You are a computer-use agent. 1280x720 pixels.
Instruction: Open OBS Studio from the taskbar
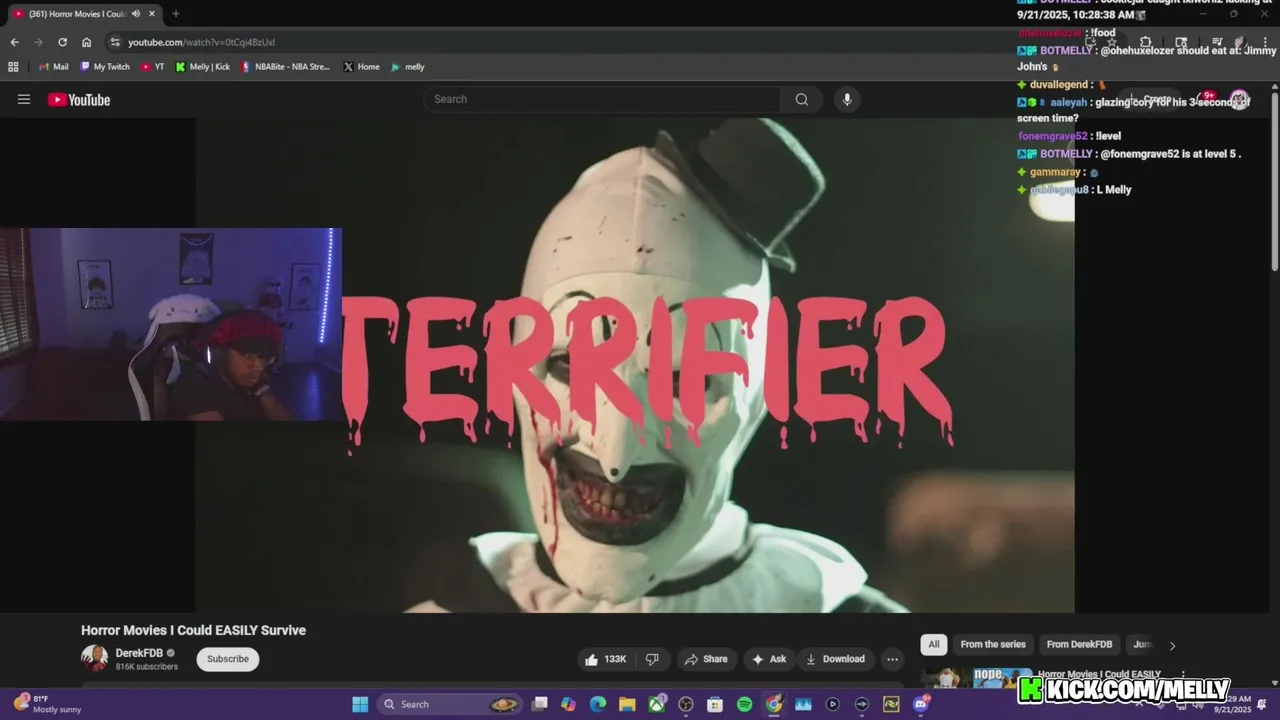click(x=686, y=704)
